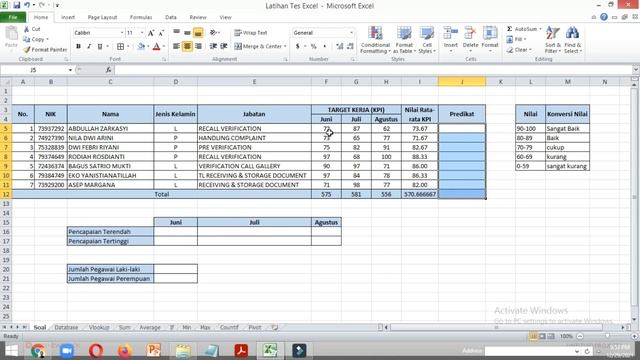
Task: Toggle Bold formatting
Action: coord(78,47)
